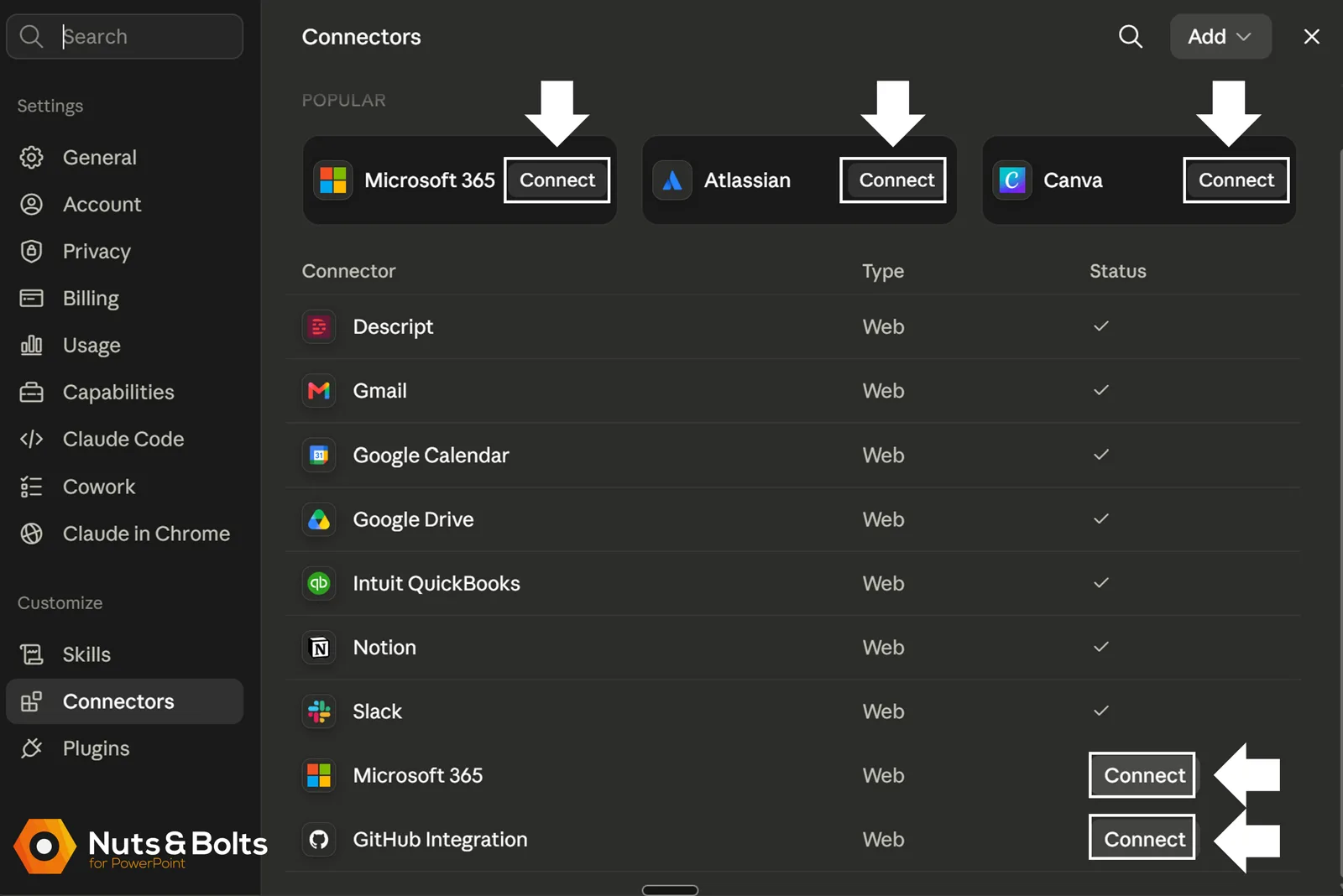Click the search icon in Connectors header
Image resolution: width=1343 pixels, height=896 pixels.
click(1131, 36)
